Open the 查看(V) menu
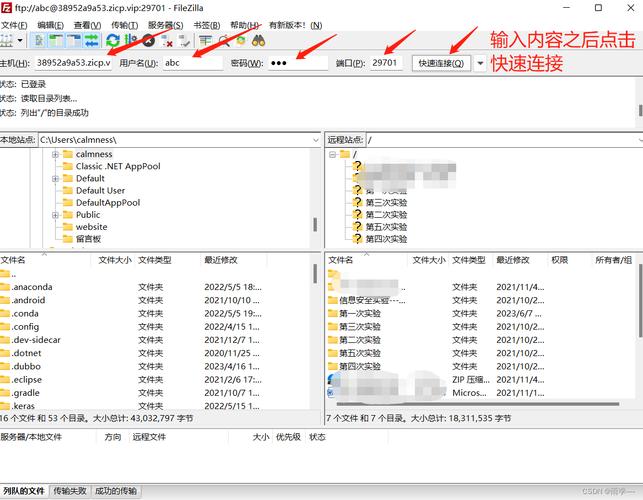643x500 pixels. click(x=87, y=25)
